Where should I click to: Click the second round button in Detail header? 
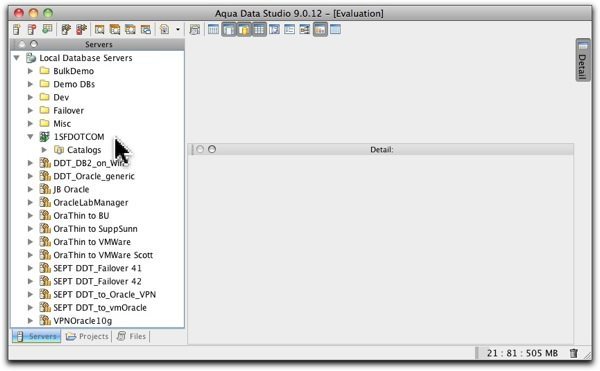pyautogui.click(x=212, y=149)
